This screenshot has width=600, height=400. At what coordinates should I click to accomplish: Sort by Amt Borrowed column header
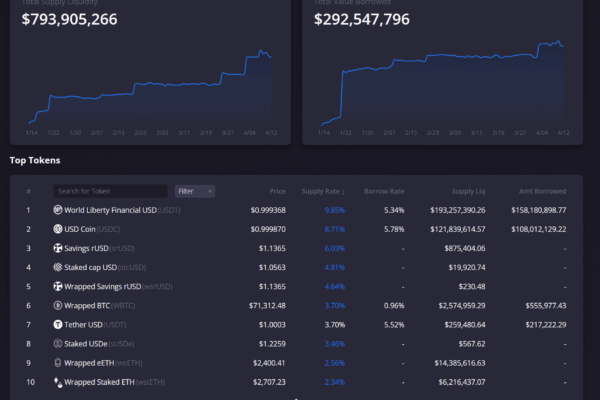tap(544, 191)
